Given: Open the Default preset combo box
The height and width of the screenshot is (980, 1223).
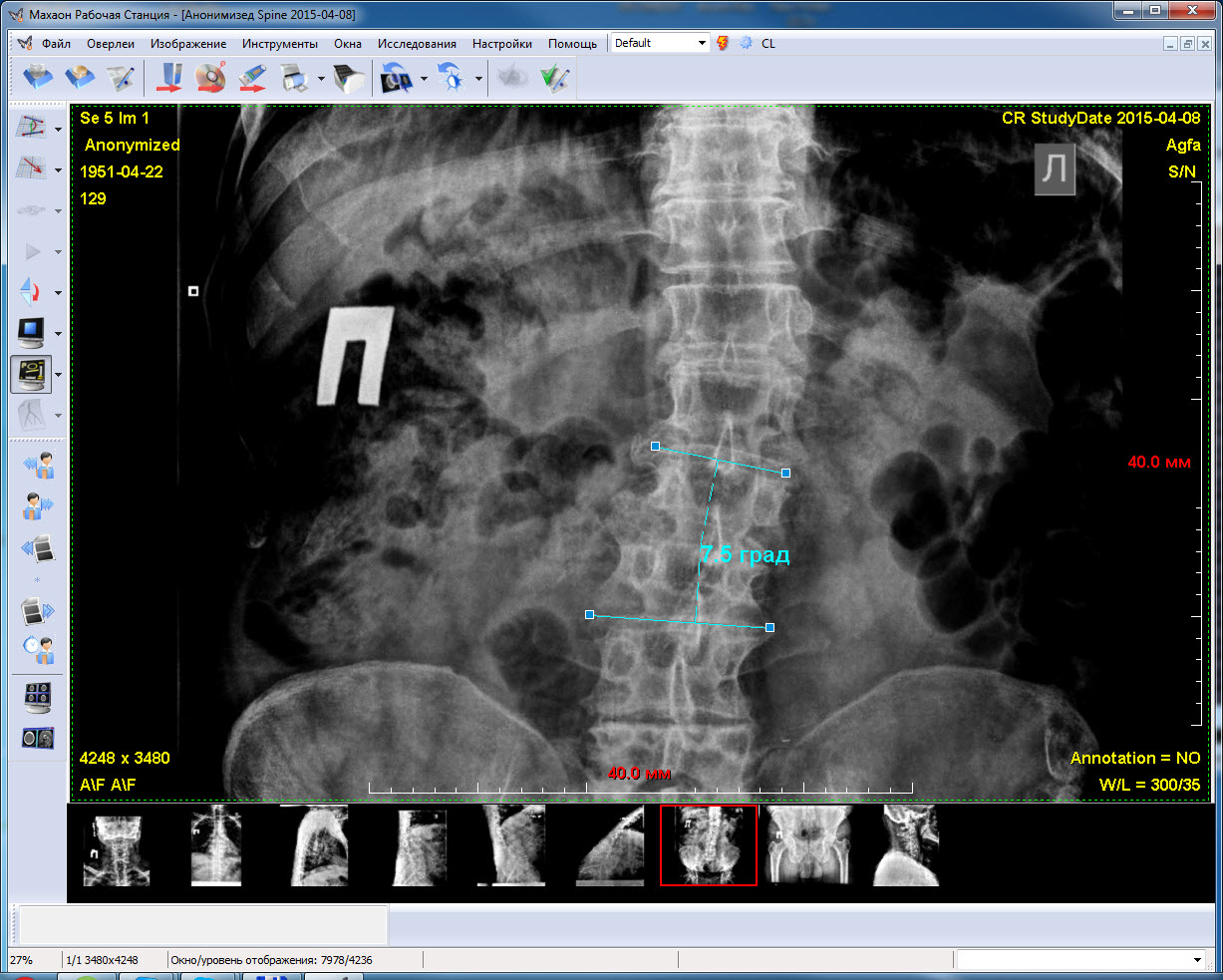Looking at the screenshot, I should tap(660, 43).
